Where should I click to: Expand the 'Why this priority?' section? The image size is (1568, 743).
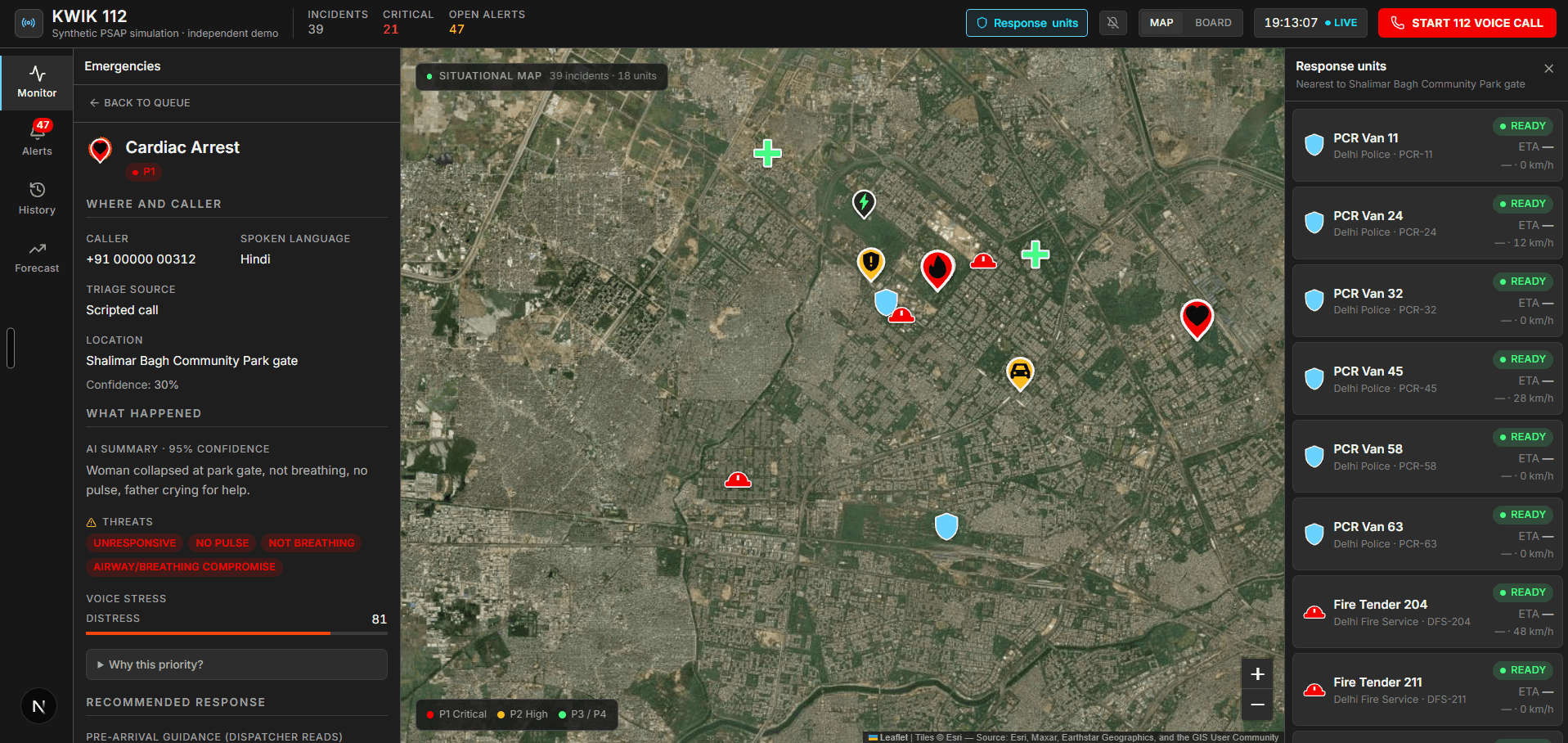(236, 664)
